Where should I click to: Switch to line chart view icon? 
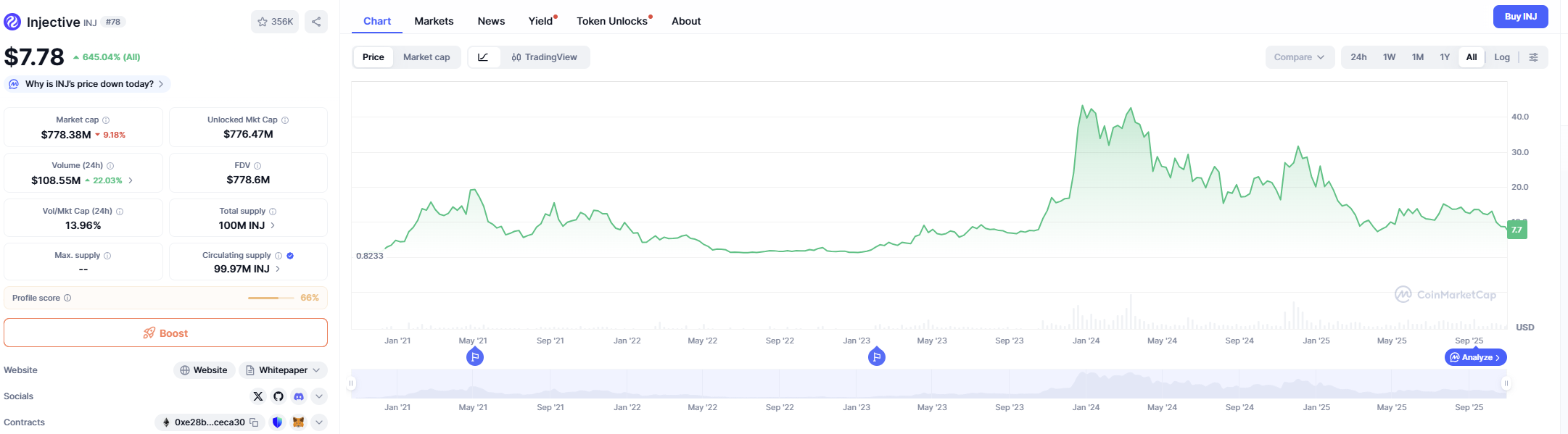[484, 57]
